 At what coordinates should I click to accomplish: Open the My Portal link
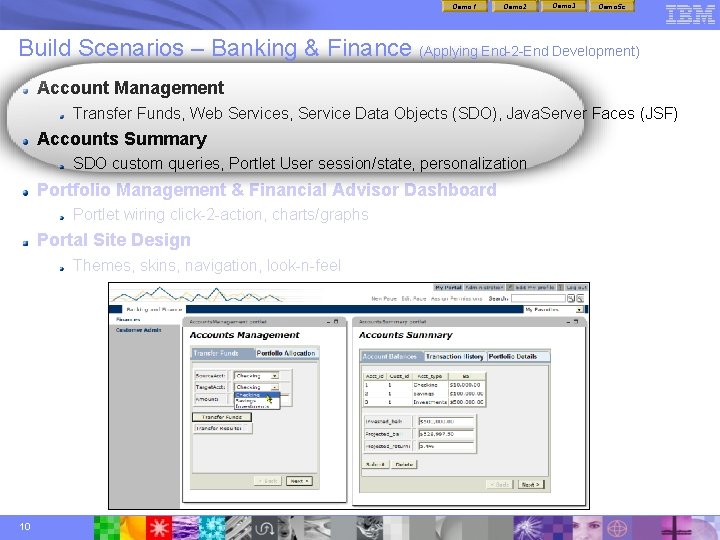click(448, 287)
